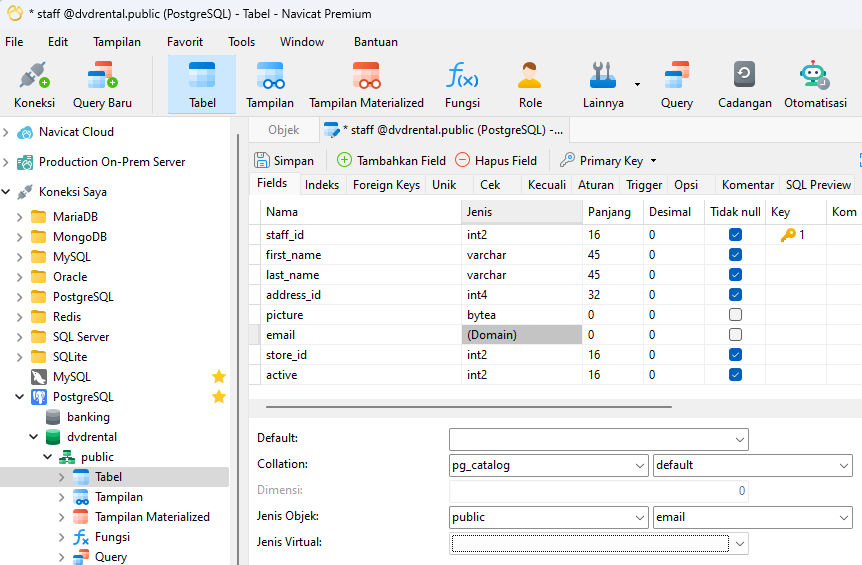The image size is (862, 565).
Task: Select the starred MySQL connection
Action: click(x=71, y=377)
